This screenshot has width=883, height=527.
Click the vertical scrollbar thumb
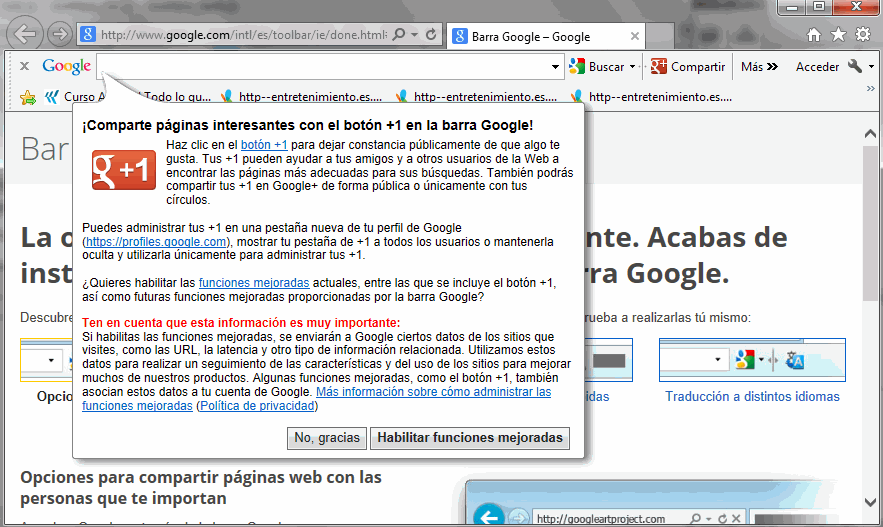(x=870, y=223)
